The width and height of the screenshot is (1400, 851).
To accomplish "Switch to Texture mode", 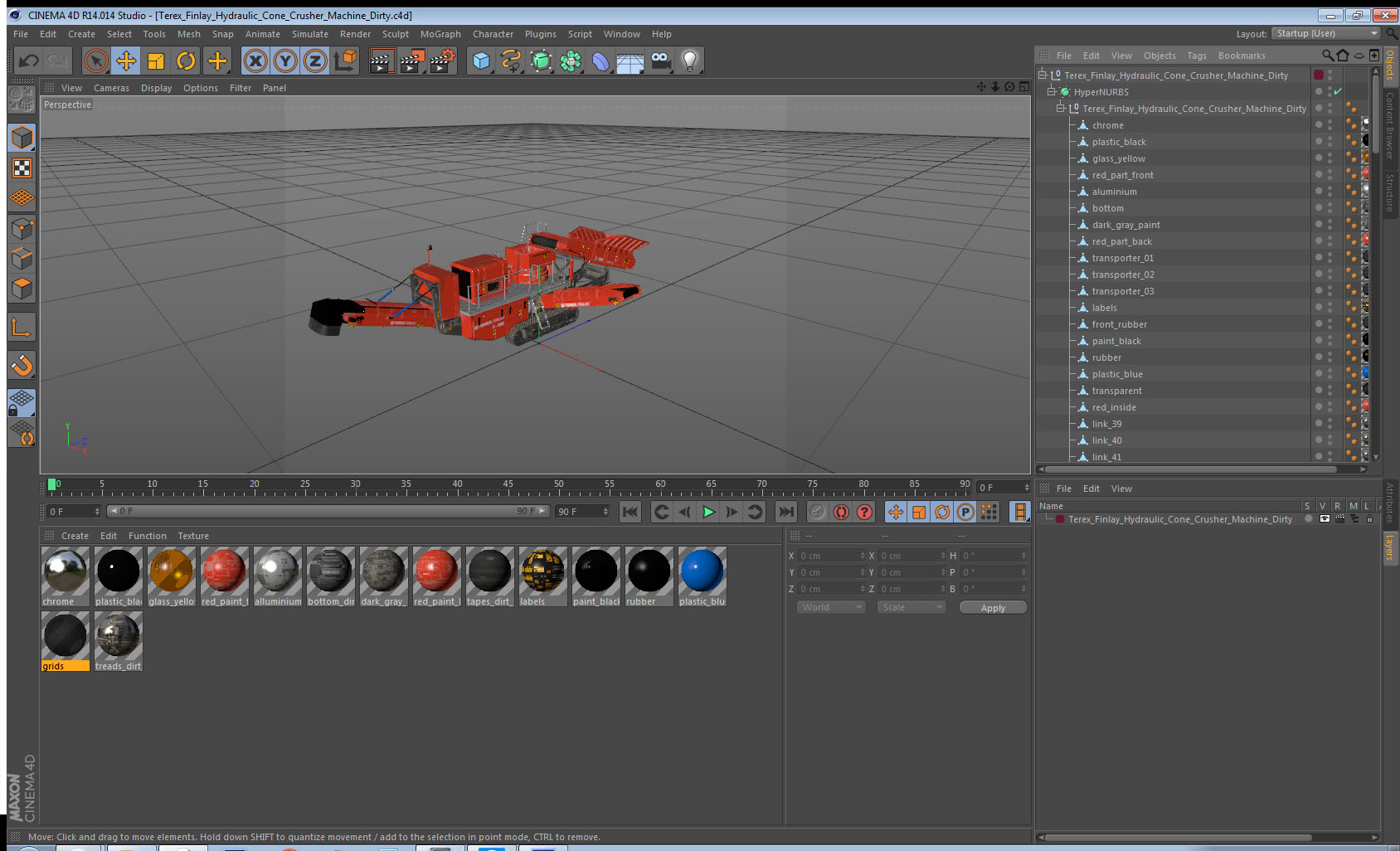I will point(22,168).
